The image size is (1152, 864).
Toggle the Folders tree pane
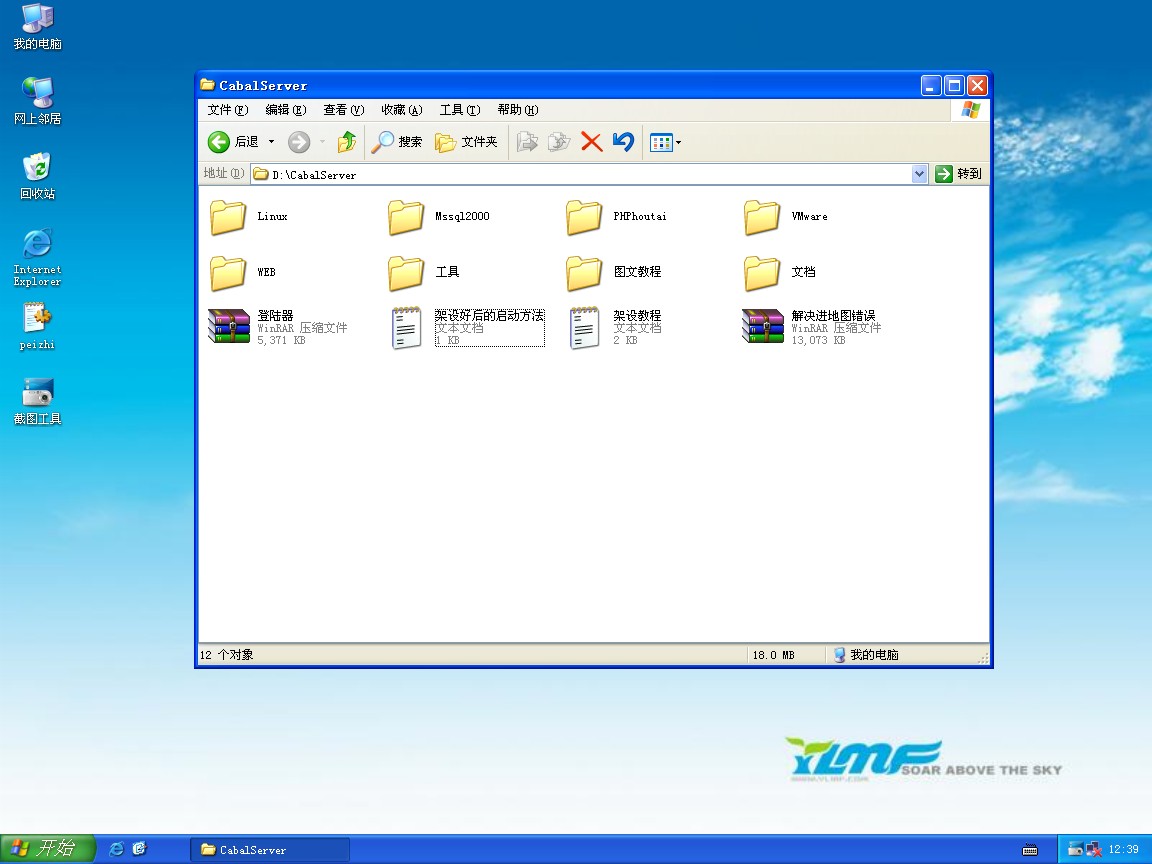[466, 142]
